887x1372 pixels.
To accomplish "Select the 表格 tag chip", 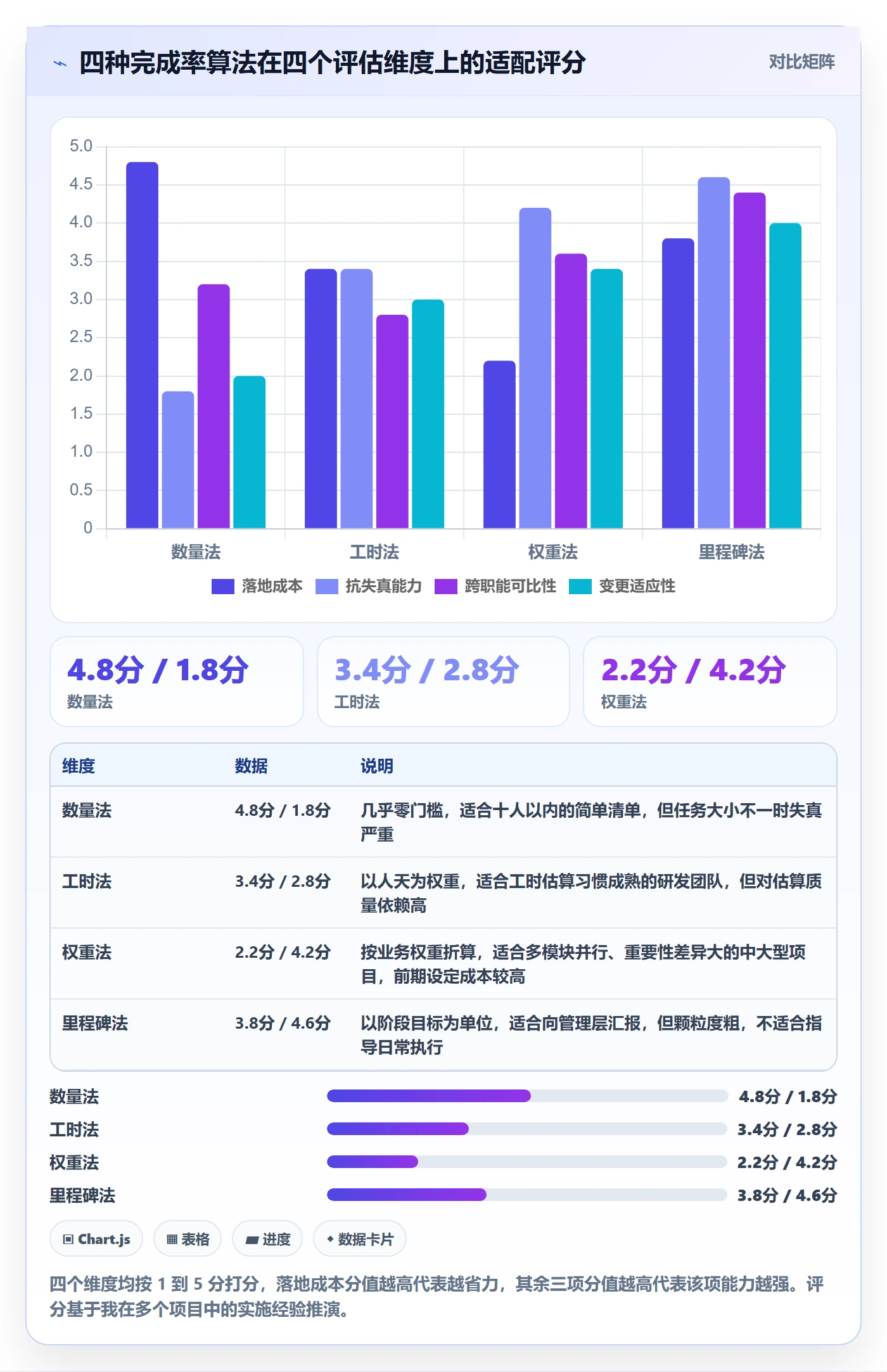I will coord(188,1238).
